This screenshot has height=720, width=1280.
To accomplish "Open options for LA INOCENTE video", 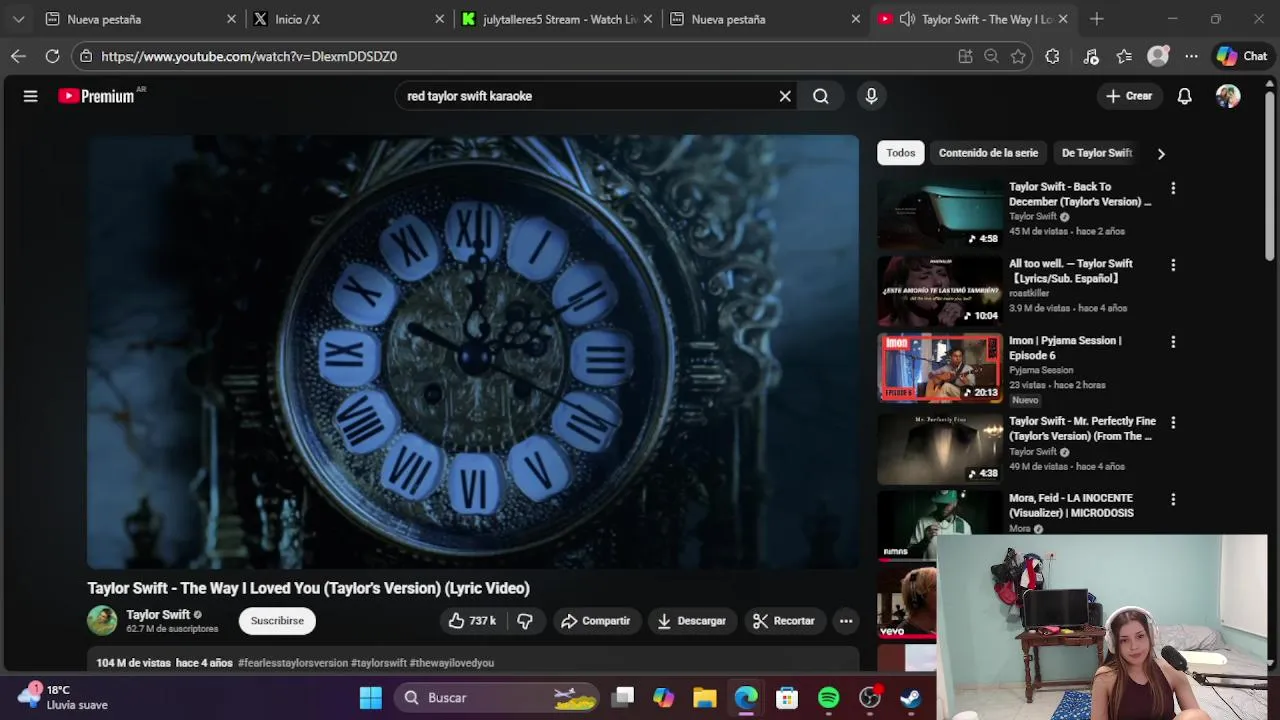I will [1173, 499].
